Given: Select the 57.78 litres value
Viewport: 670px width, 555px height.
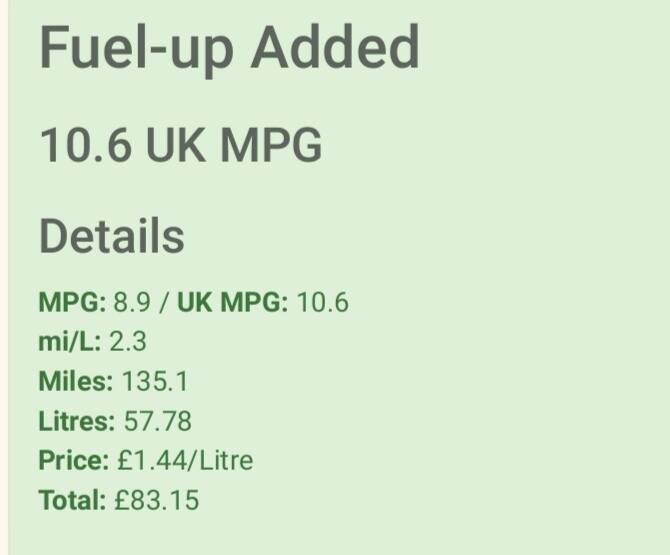Looking at the screenshot, I should pyautogui.click(x=158, y=421).
